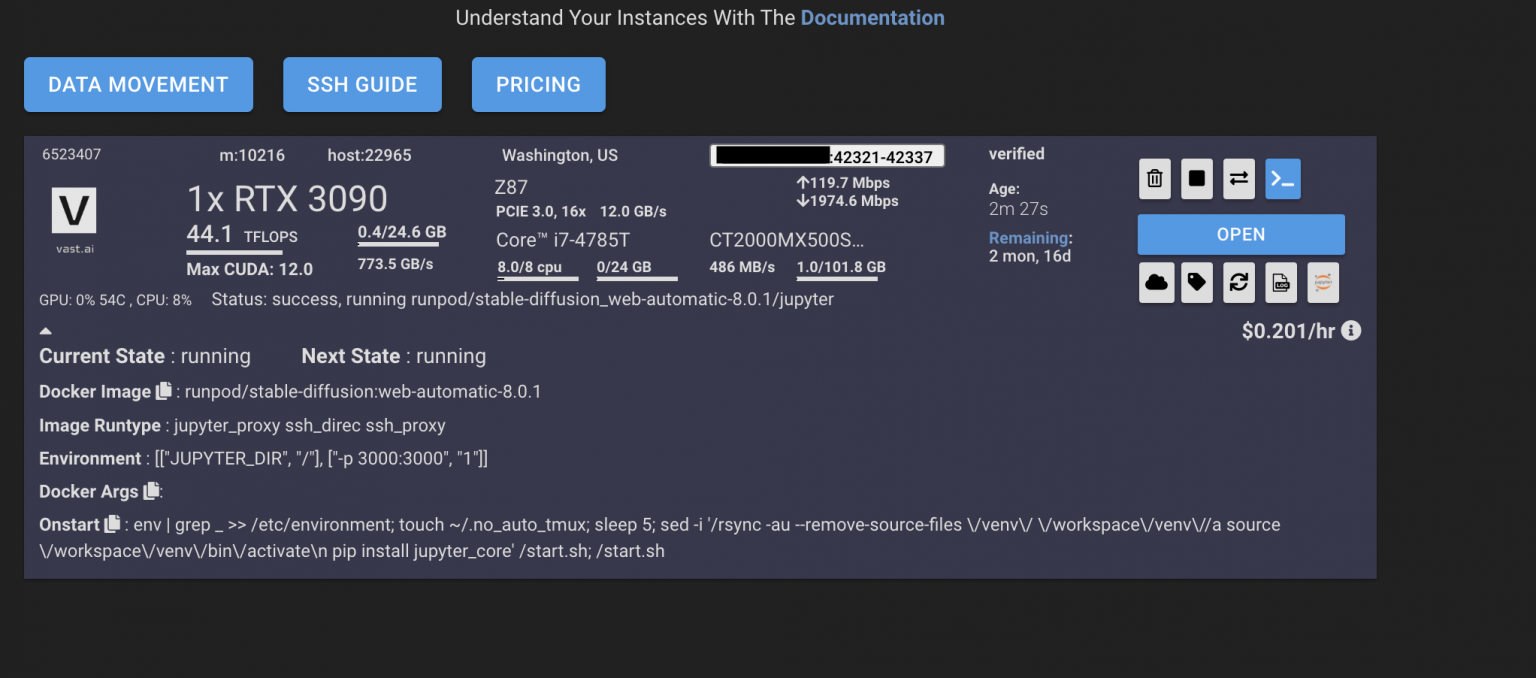View instance logs with the LOG file icon
Screen dimensions: 1536x678
(x=1281, y=282)
